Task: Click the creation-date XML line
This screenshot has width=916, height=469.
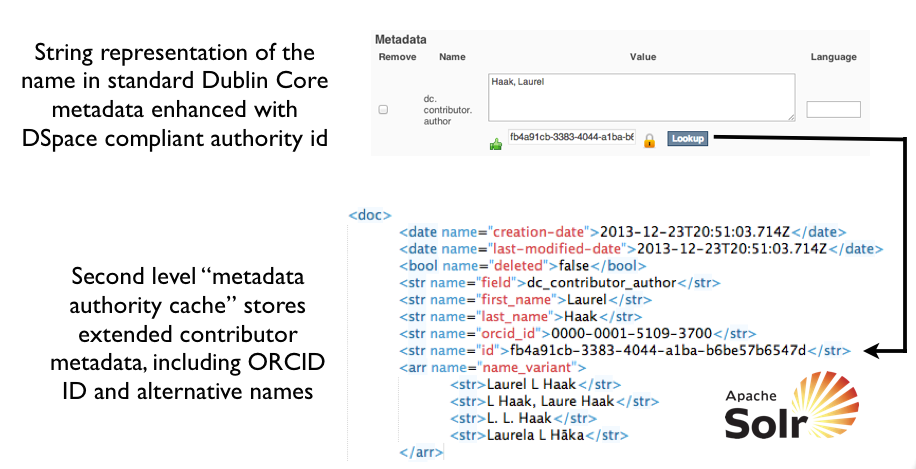Action: pos(622,232)
